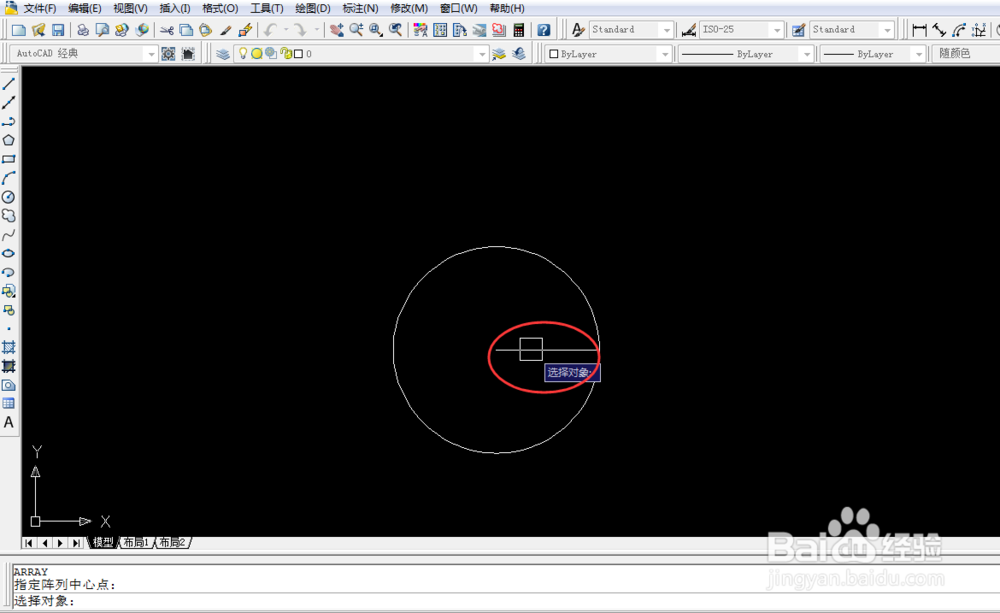Click the Zoom Previous icon
This screenshot has width=1000, height=613.
(395, 30)
